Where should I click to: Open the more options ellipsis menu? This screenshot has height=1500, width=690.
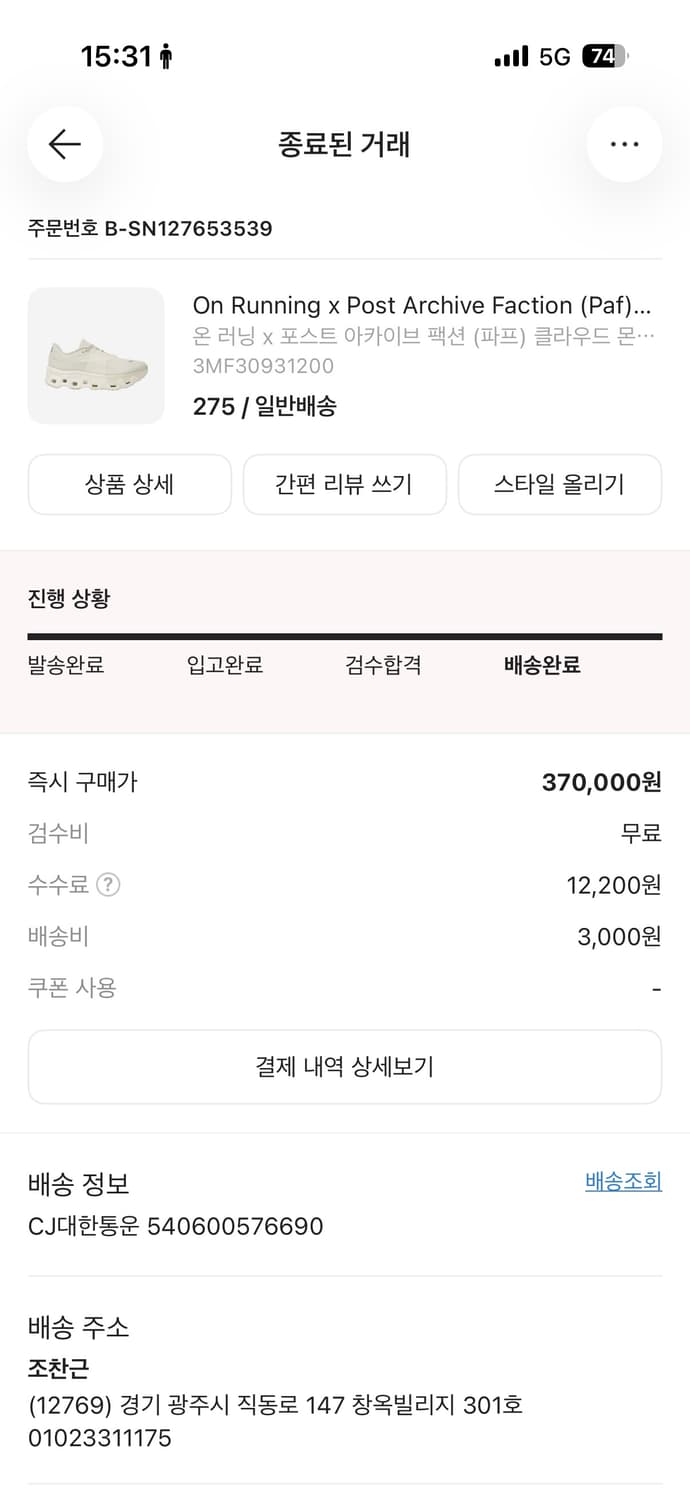click(x=624, y=144)
